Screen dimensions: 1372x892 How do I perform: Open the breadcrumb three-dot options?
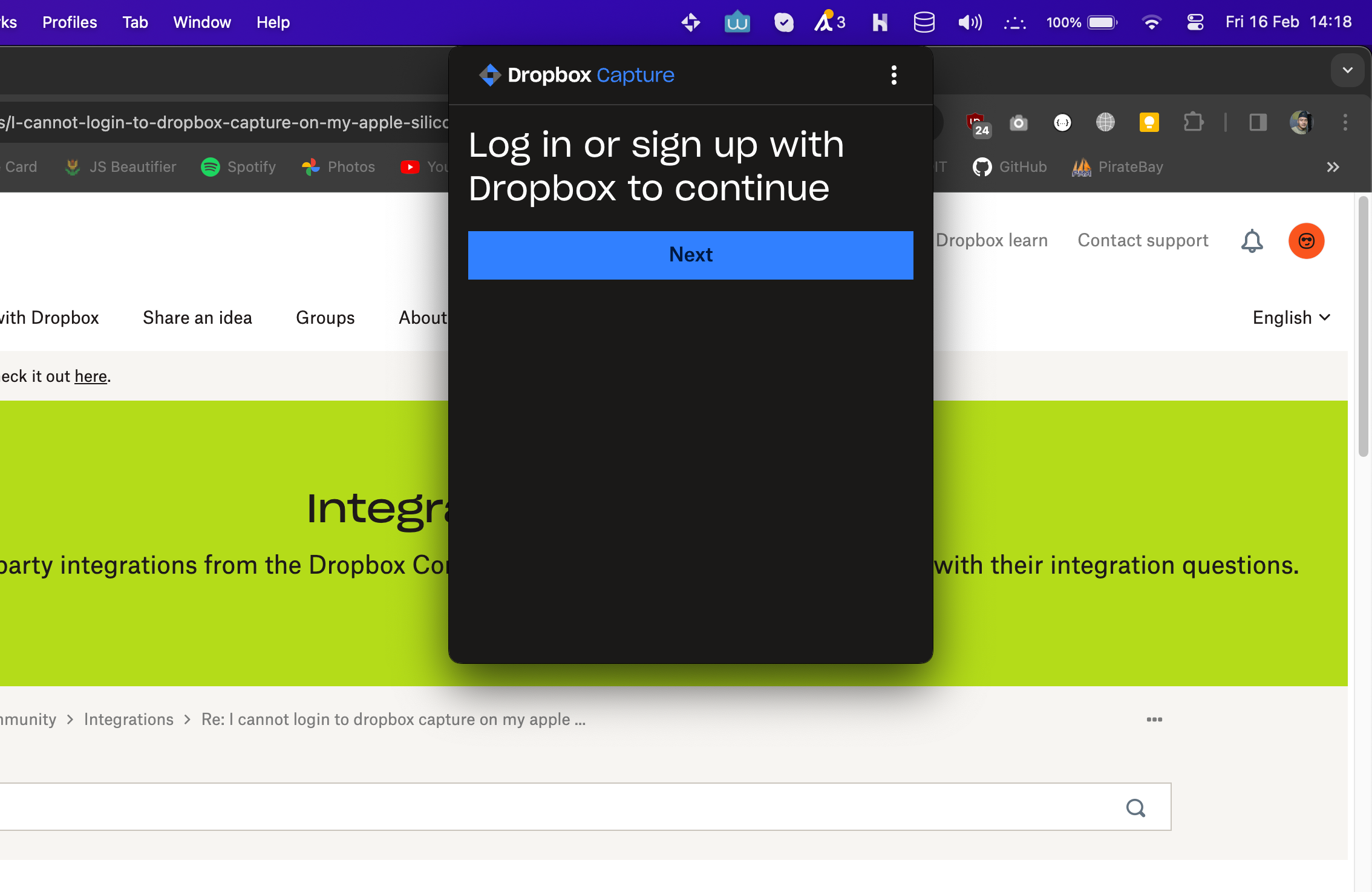pos(1154,720)
